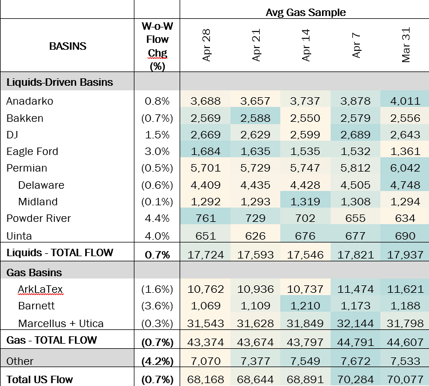This screenshot has width=429, height=386.
Task: Click the Permian Apr 28 value 5,701
Action: coord(206,168)
